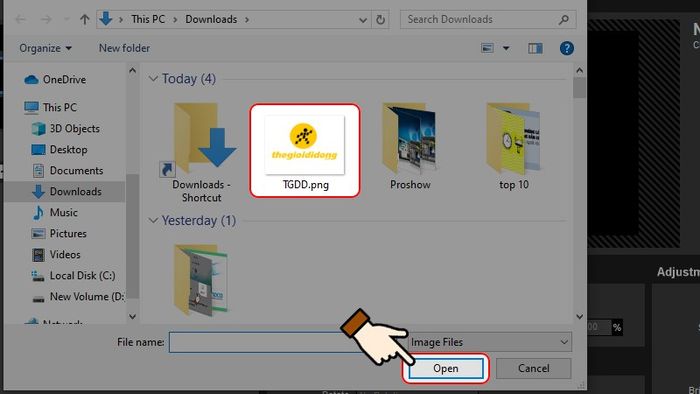The height and width of the screenshot is (394, 700).
Task: Open Local Disk (C:) in sidebar
Action: (82, 275)
